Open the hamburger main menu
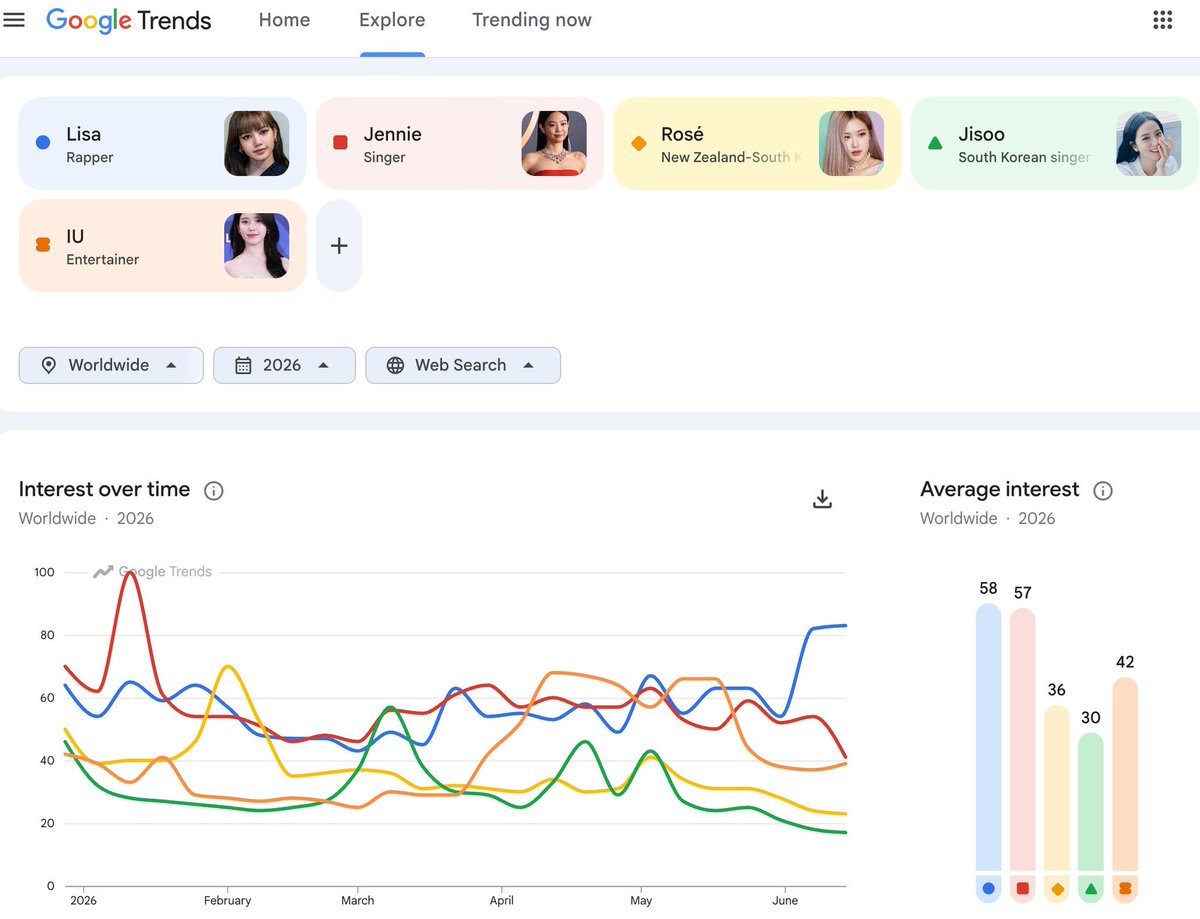The height and width of the screenshot is (919, 1200). [14, 20]
